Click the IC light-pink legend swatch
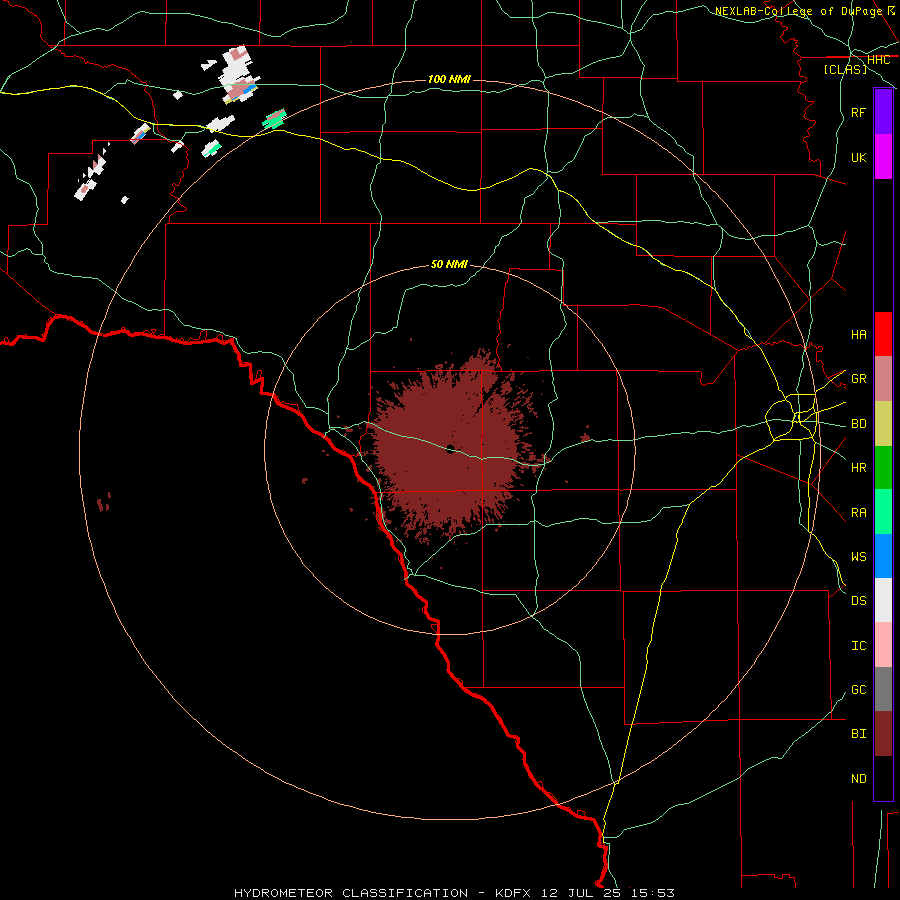 [x=883, y=645]
